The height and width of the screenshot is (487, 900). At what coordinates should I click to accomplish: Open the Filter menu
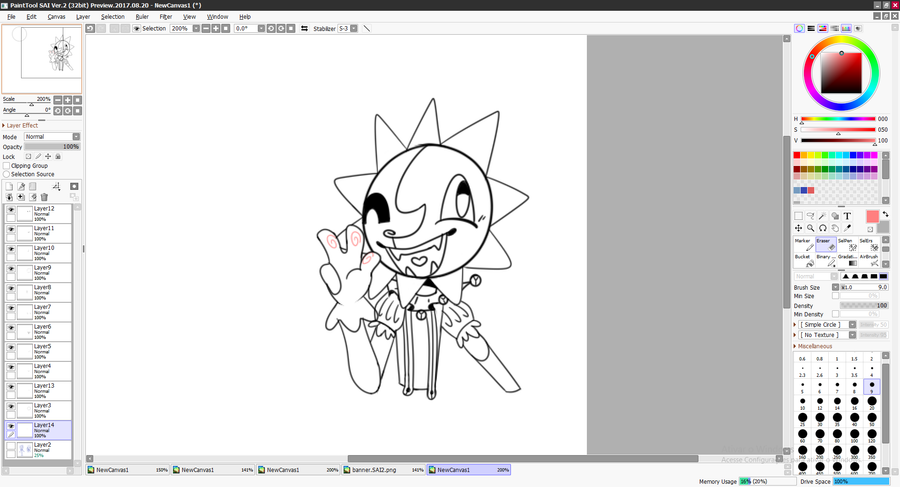pos(166,17)
